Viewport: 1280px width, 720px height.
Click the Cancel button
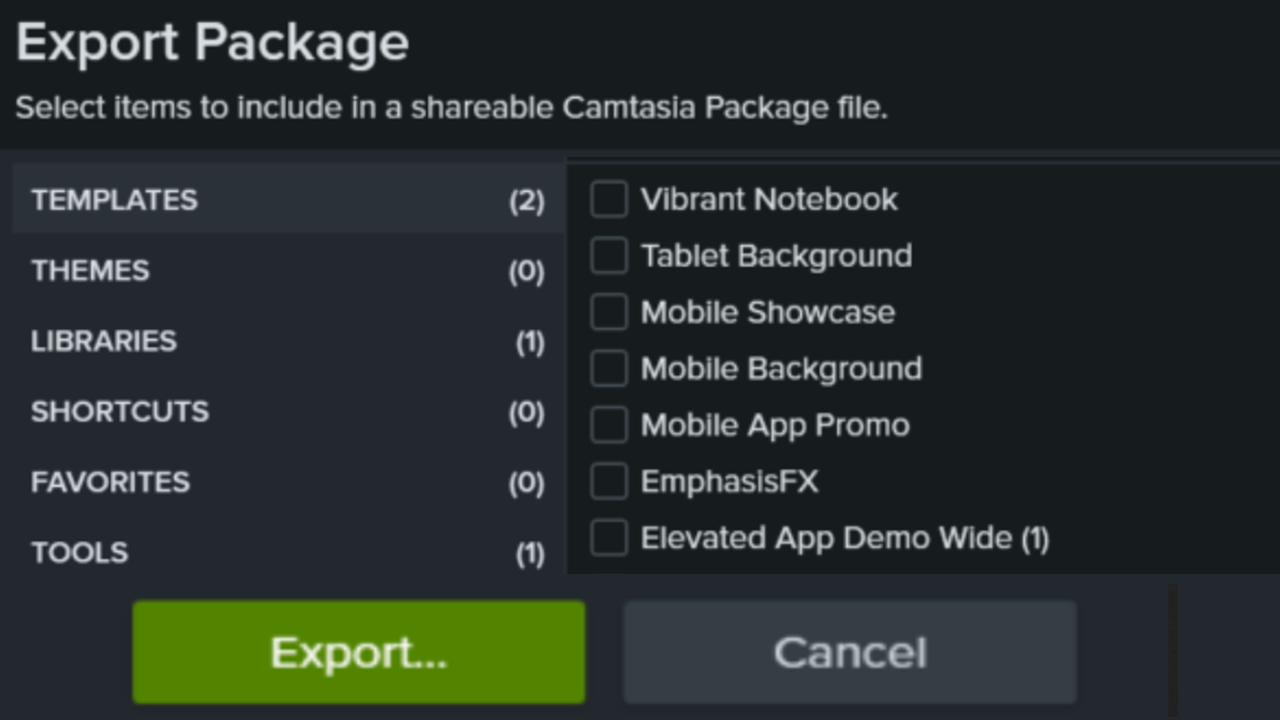(x=849, y=651)
